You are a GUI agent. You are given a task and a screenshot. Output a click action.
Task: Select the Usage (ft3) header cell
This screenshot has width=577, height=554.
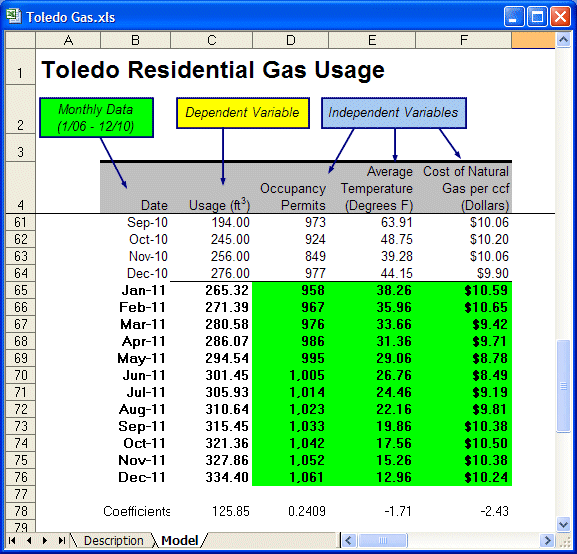[x=212, y=187]
